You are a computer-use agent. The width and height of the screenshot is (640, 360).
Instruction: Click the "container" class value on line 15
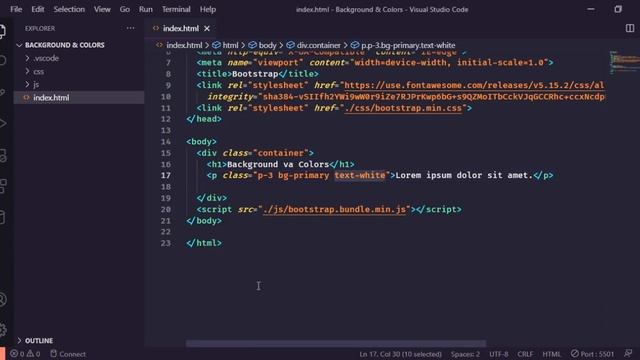click(281, 153)
